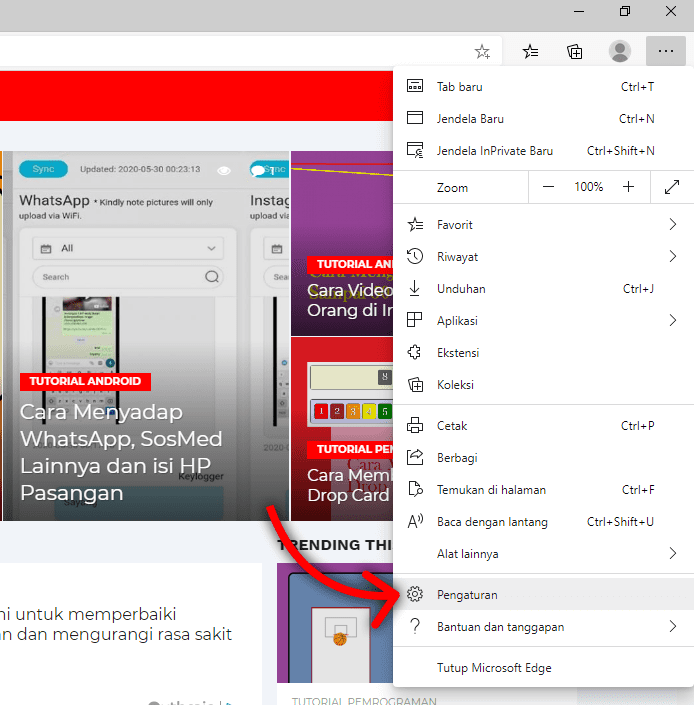Viewport: 694px width, 705px height.
Task: Select Jendela InPrivate Baru menu entry
Action: coord(543,151)
